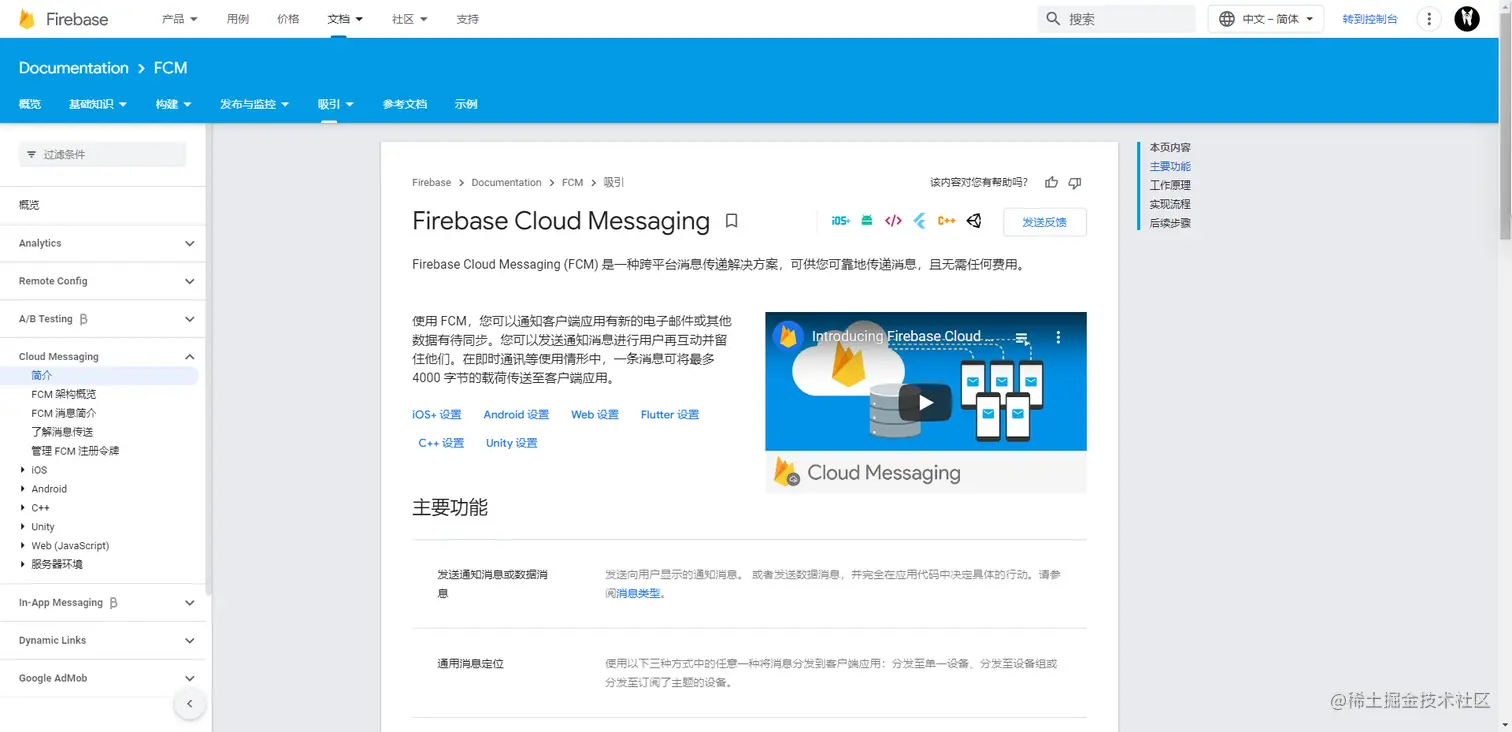Go to the 支持 menu item
Screen dimensions: 1512x732
(467, 19)
